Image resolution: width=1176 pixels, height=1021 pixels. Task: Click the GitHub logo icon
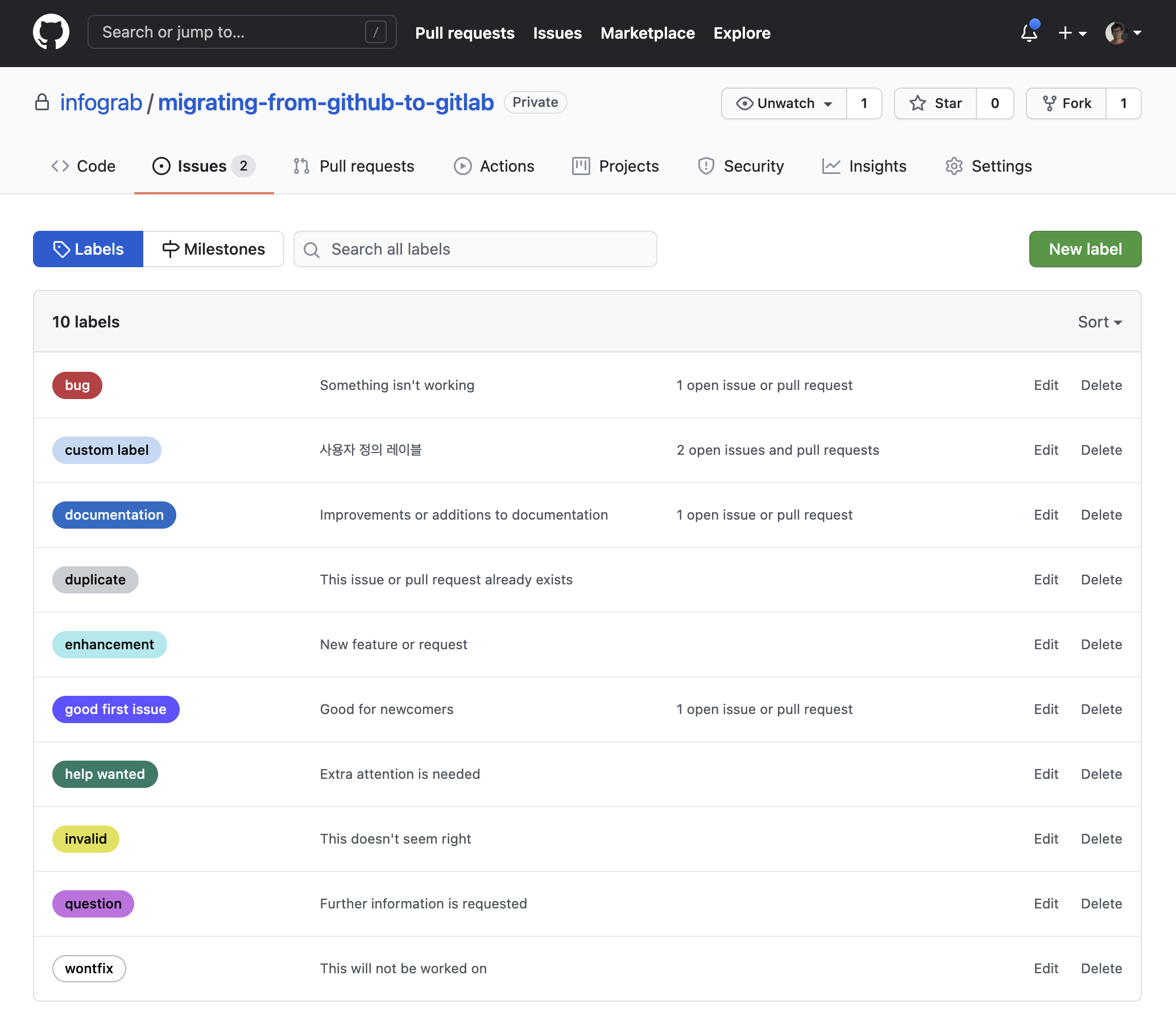(x=50, y=33)
